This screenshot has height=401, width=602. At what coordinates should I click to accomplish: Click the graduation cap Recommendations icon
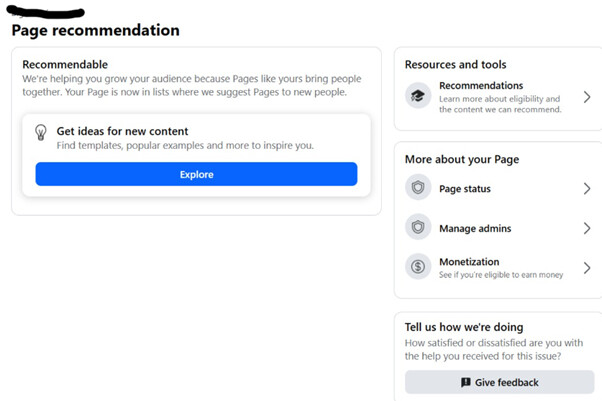(418, 96)
